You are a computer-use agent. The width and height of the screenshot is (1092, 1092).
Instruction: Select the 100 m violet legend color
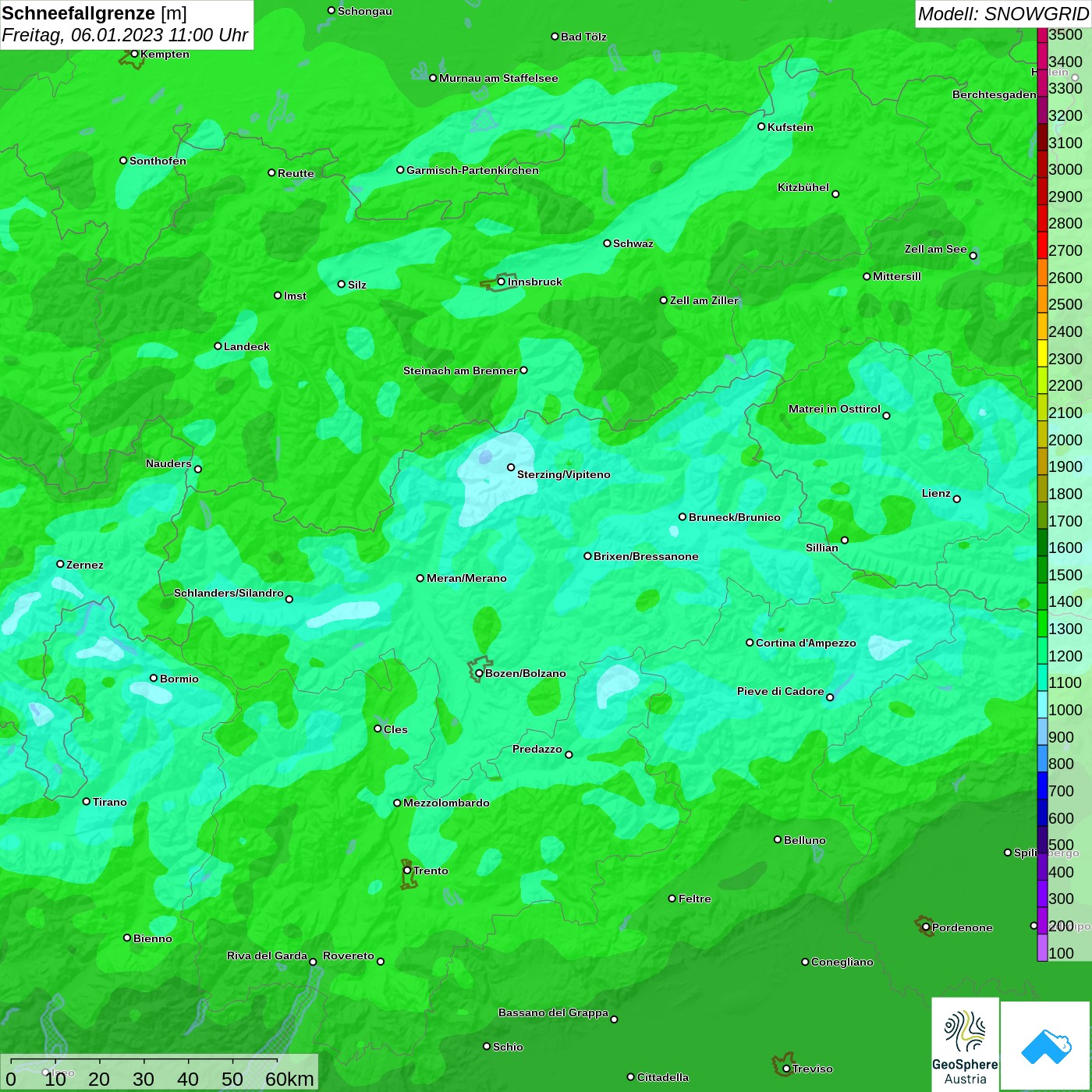pos(1042,948)
